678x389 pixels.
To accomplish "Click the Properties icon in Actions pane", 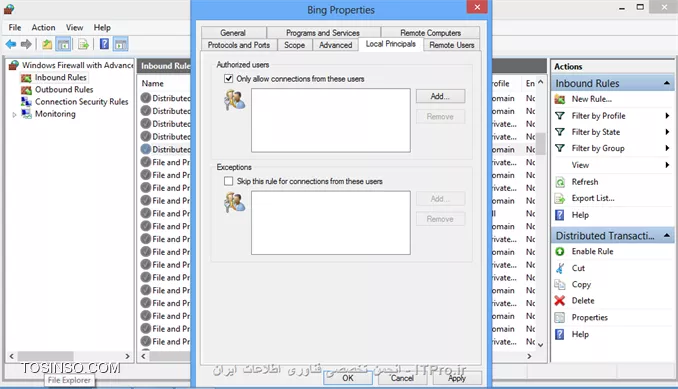I will 560,317.
